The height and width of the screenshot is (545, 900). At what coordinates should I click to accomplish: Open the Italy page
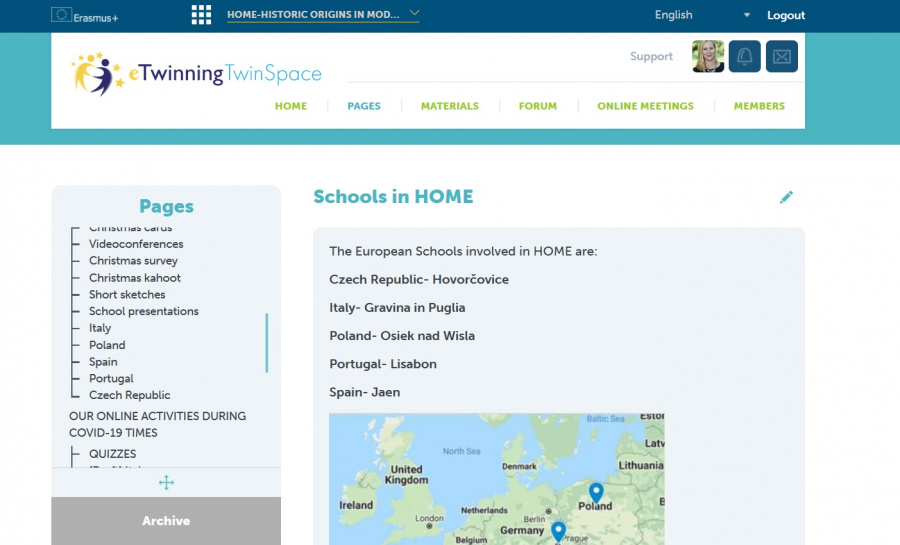click(100, 328)
